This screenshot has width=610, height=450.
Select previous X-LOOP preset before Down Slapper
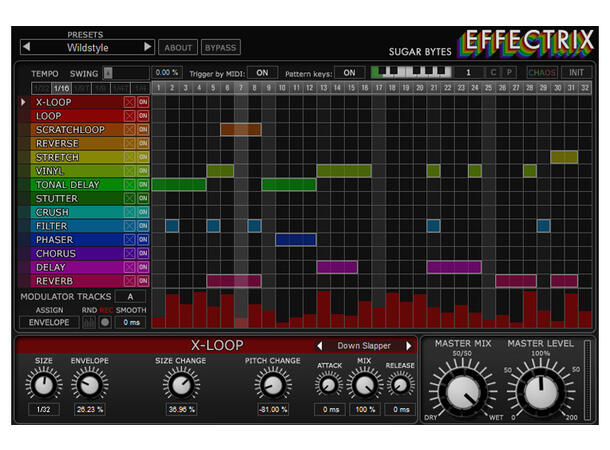pyautogui.click(x=319, y=346)
